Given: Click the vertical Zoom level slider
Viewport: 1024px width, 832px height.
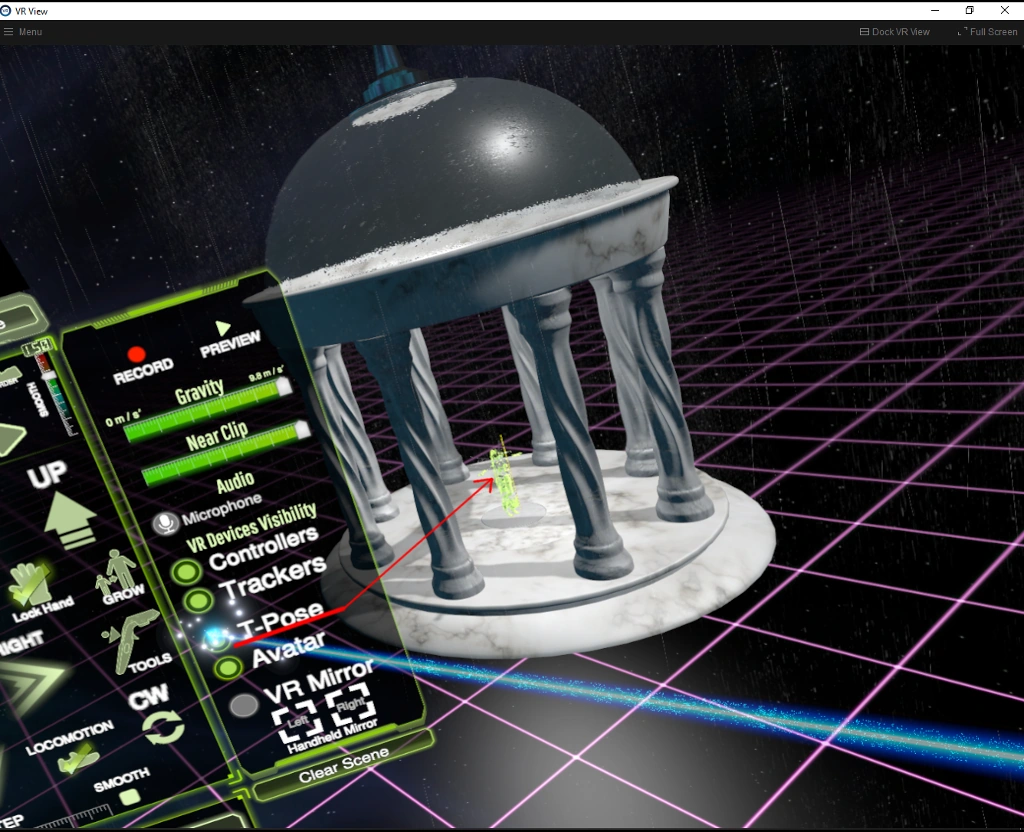Looking at the screenshot, I should coord(57,396).
